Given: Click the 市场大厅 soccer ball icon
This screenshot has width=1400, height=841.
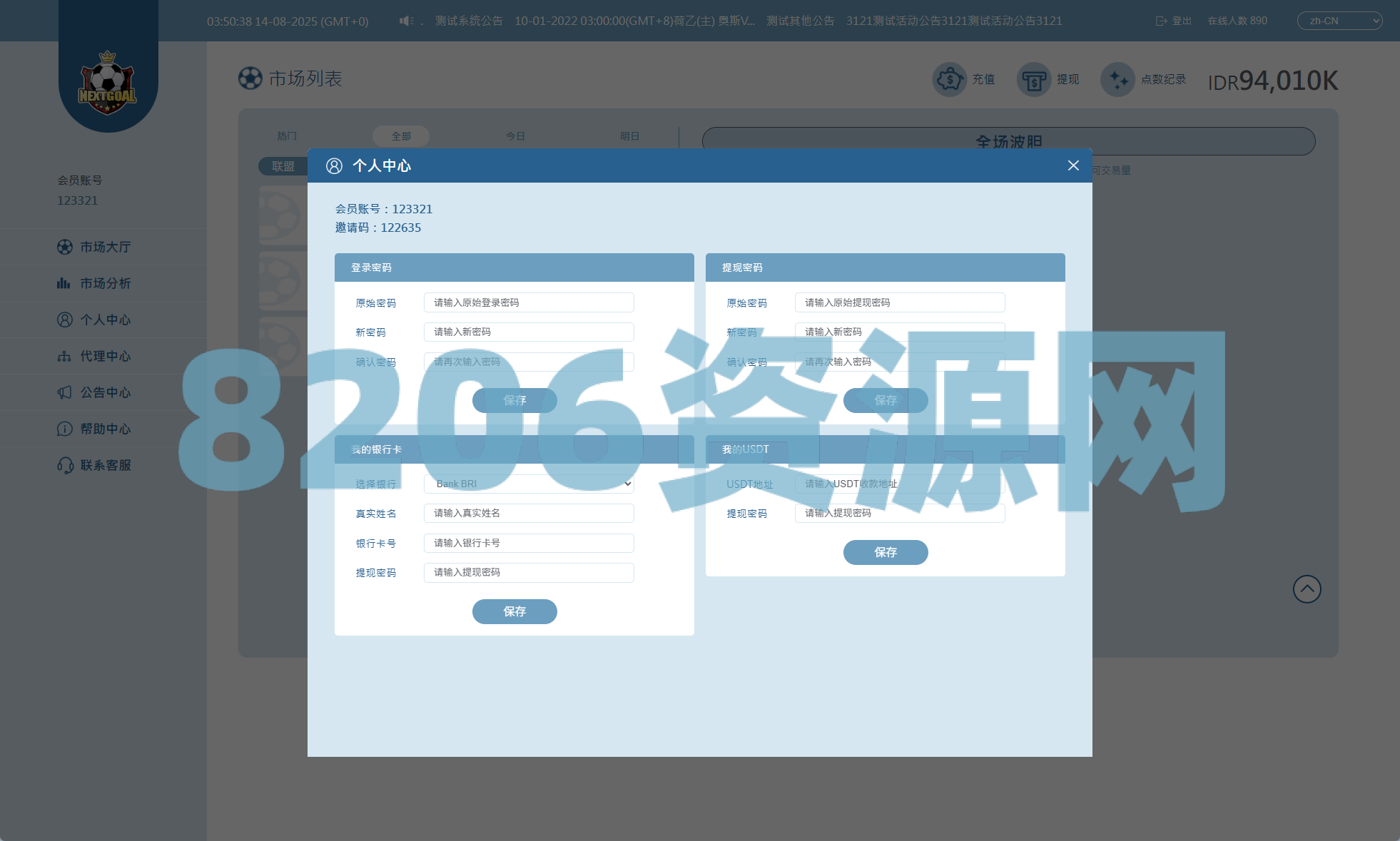Looking at the screenshot, I should pos(65,247).
